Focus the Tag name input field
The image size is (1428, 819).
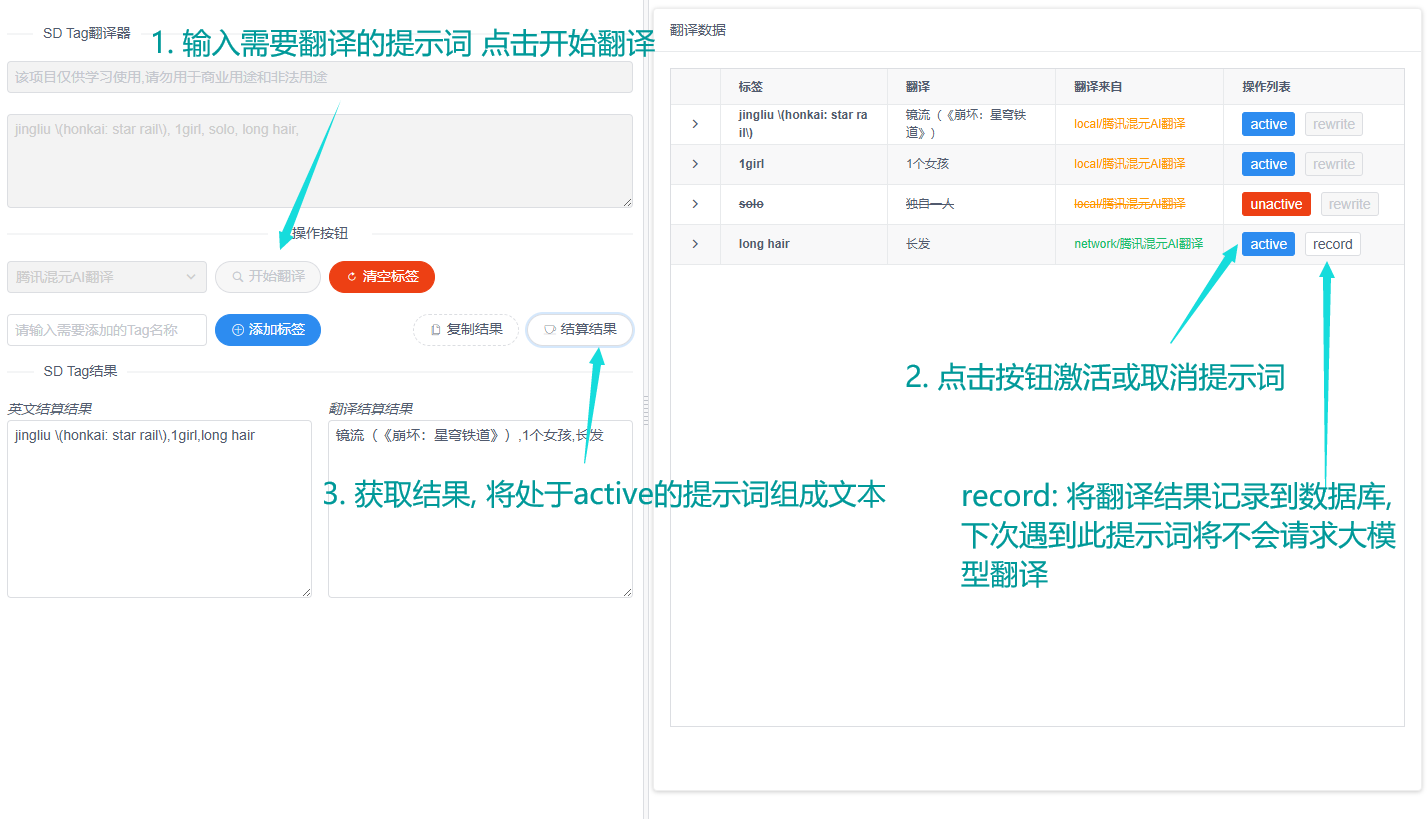click(106, 330)
